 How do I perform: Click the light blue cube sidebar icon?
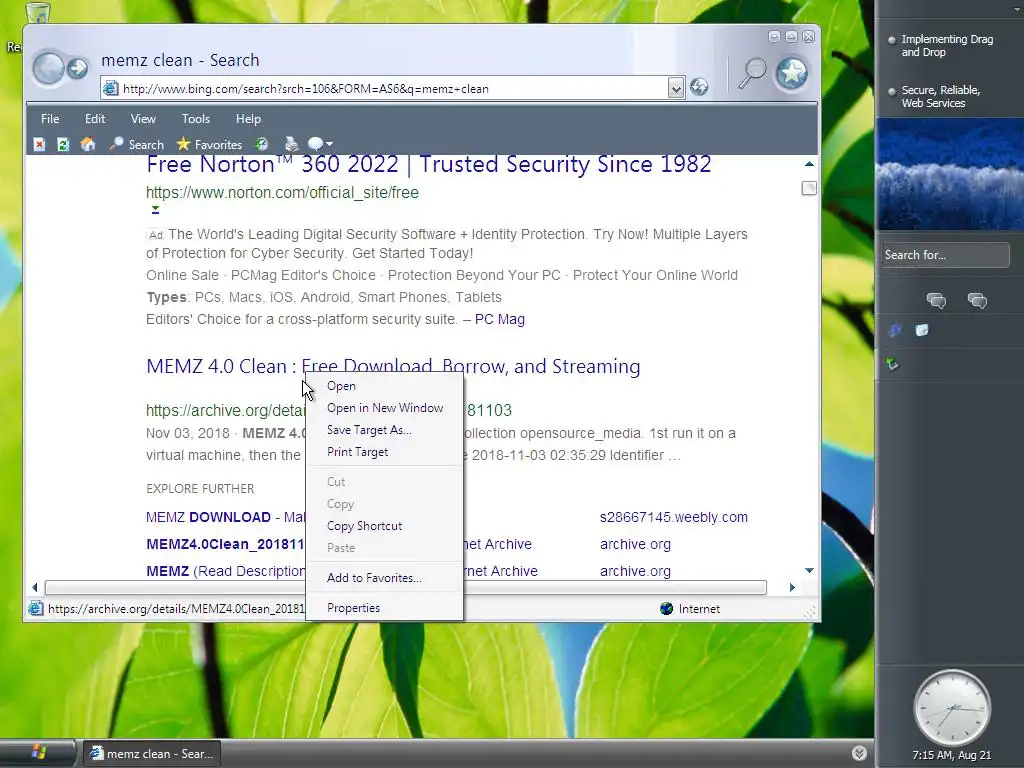[921, 330]
